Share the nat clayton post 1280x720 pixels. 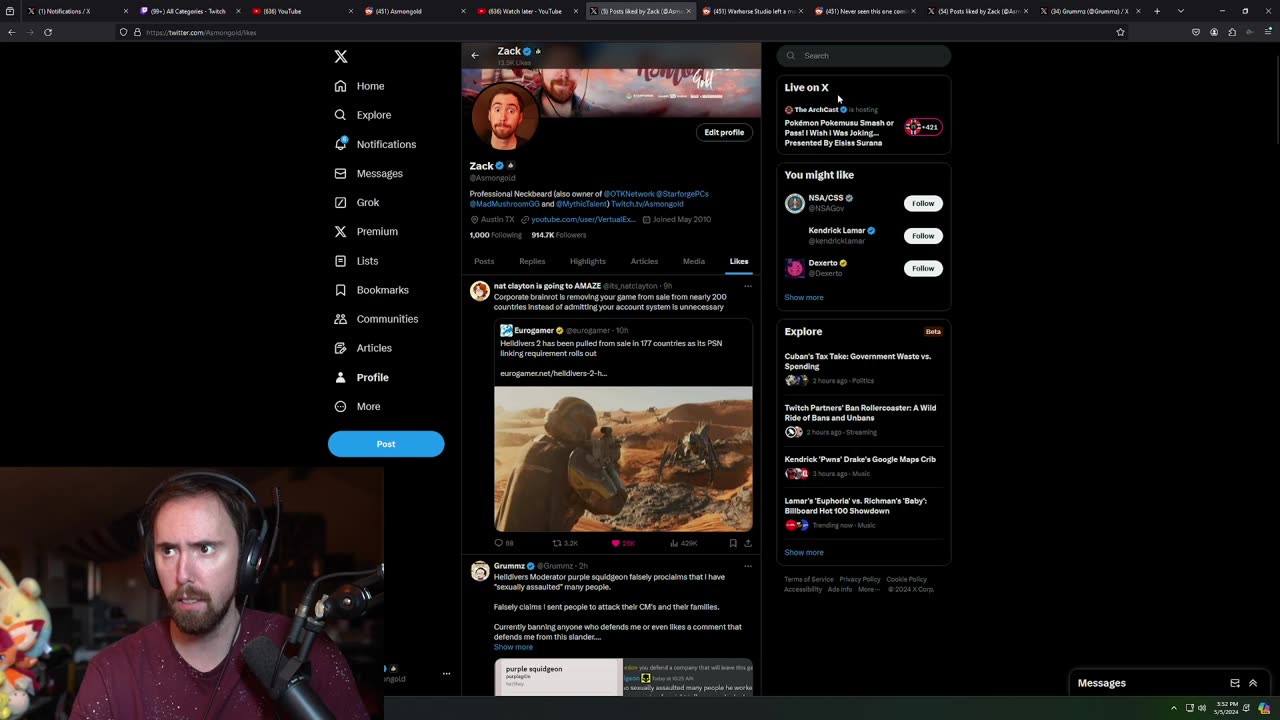tap(747, 543)
